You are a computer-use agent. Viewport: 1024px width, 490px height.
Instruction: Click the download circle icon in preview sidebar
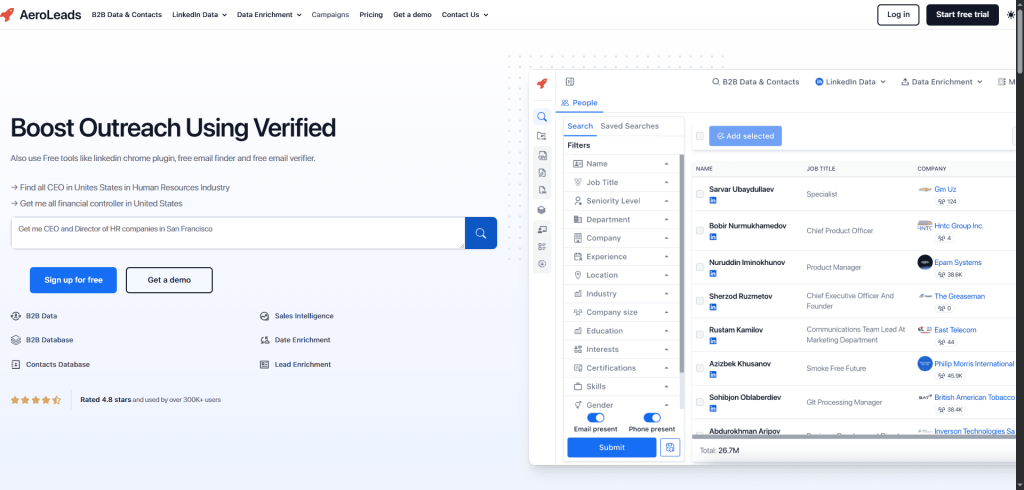[x=541, y=264]
